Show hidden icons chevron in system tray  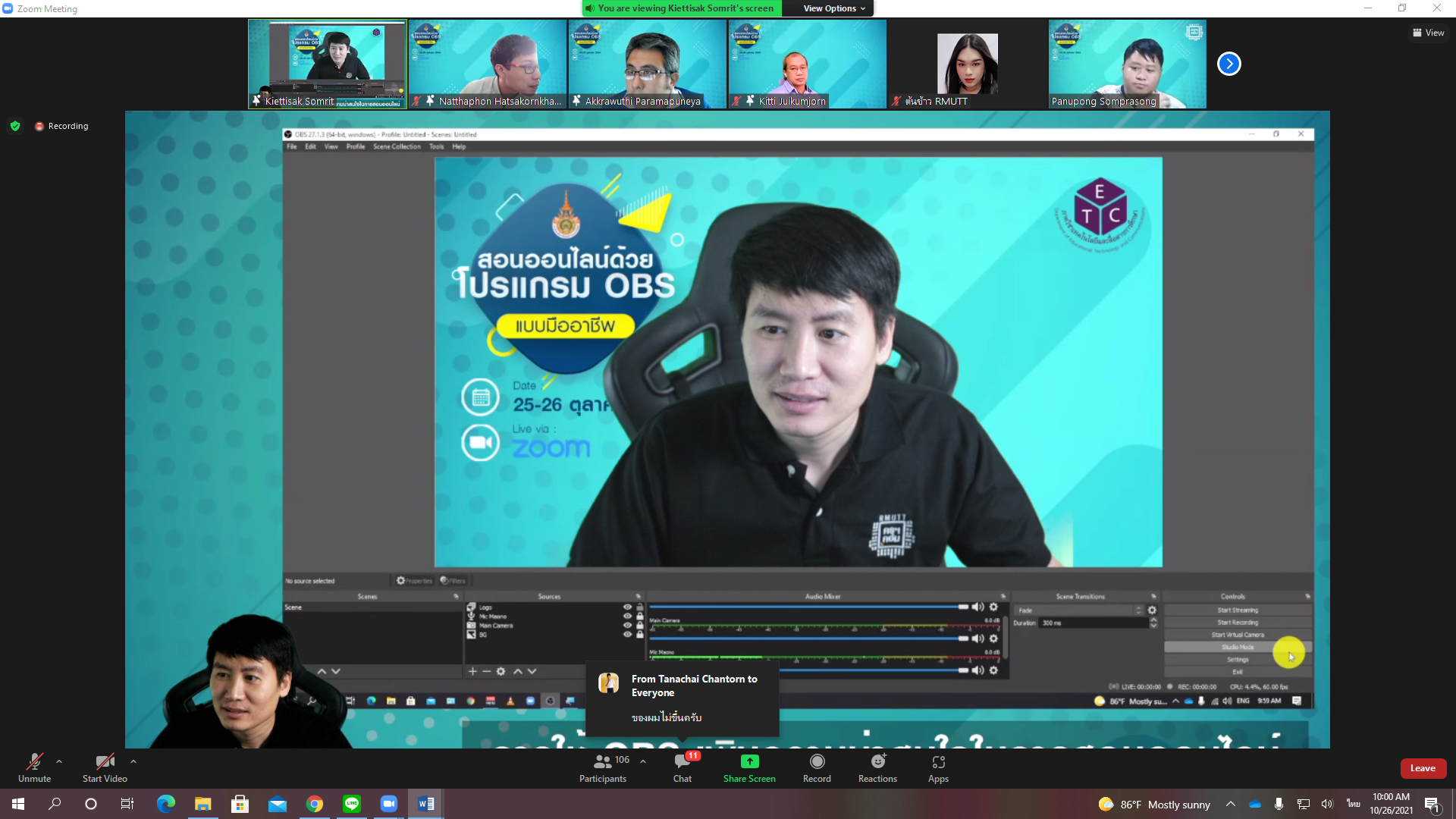pyautogui.click(x=1230, y=804)
